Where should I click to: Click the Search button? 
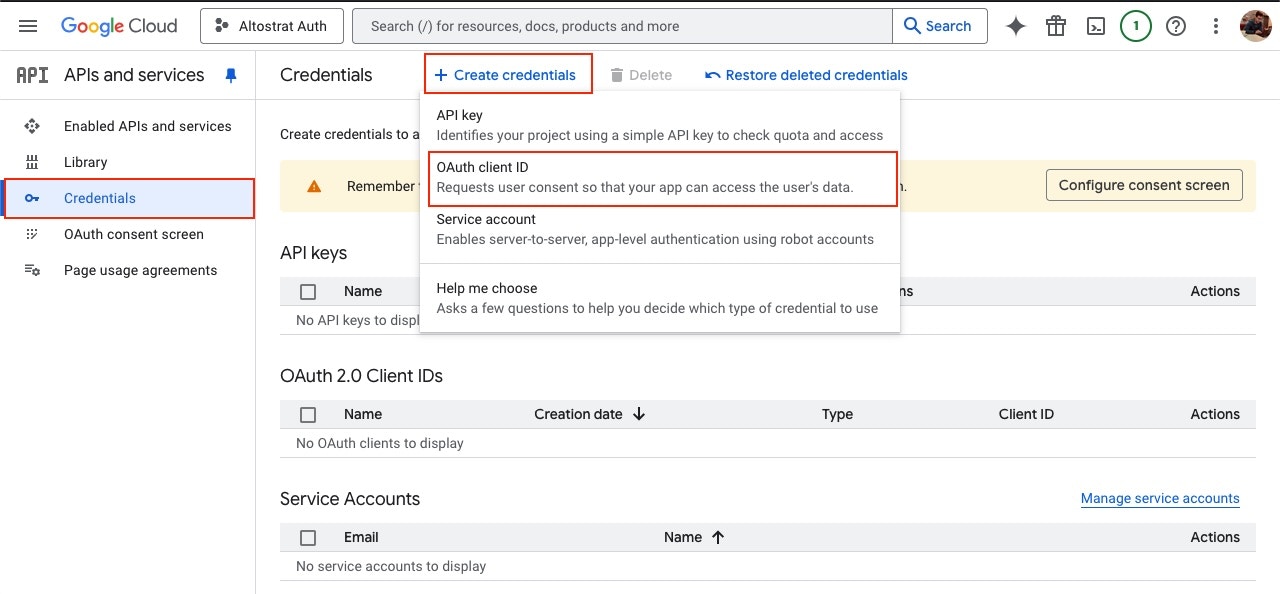pyautogui.click(x=940, y=26)
